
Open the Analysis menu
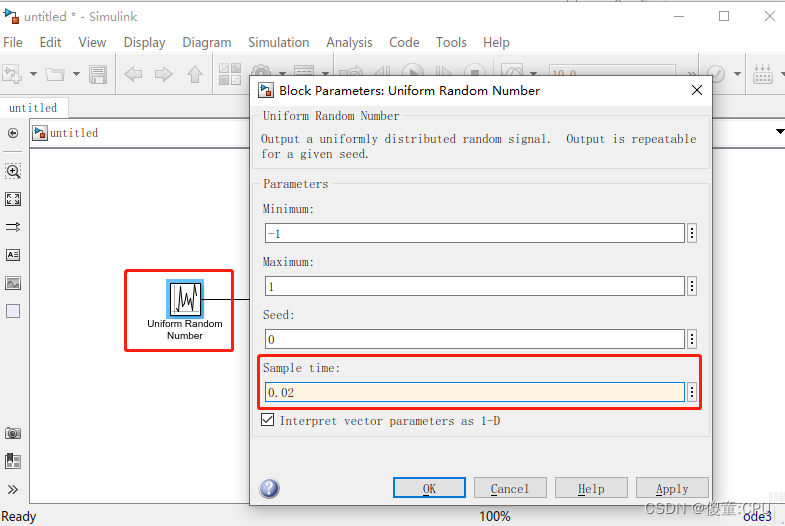click(x=349, y=43)
